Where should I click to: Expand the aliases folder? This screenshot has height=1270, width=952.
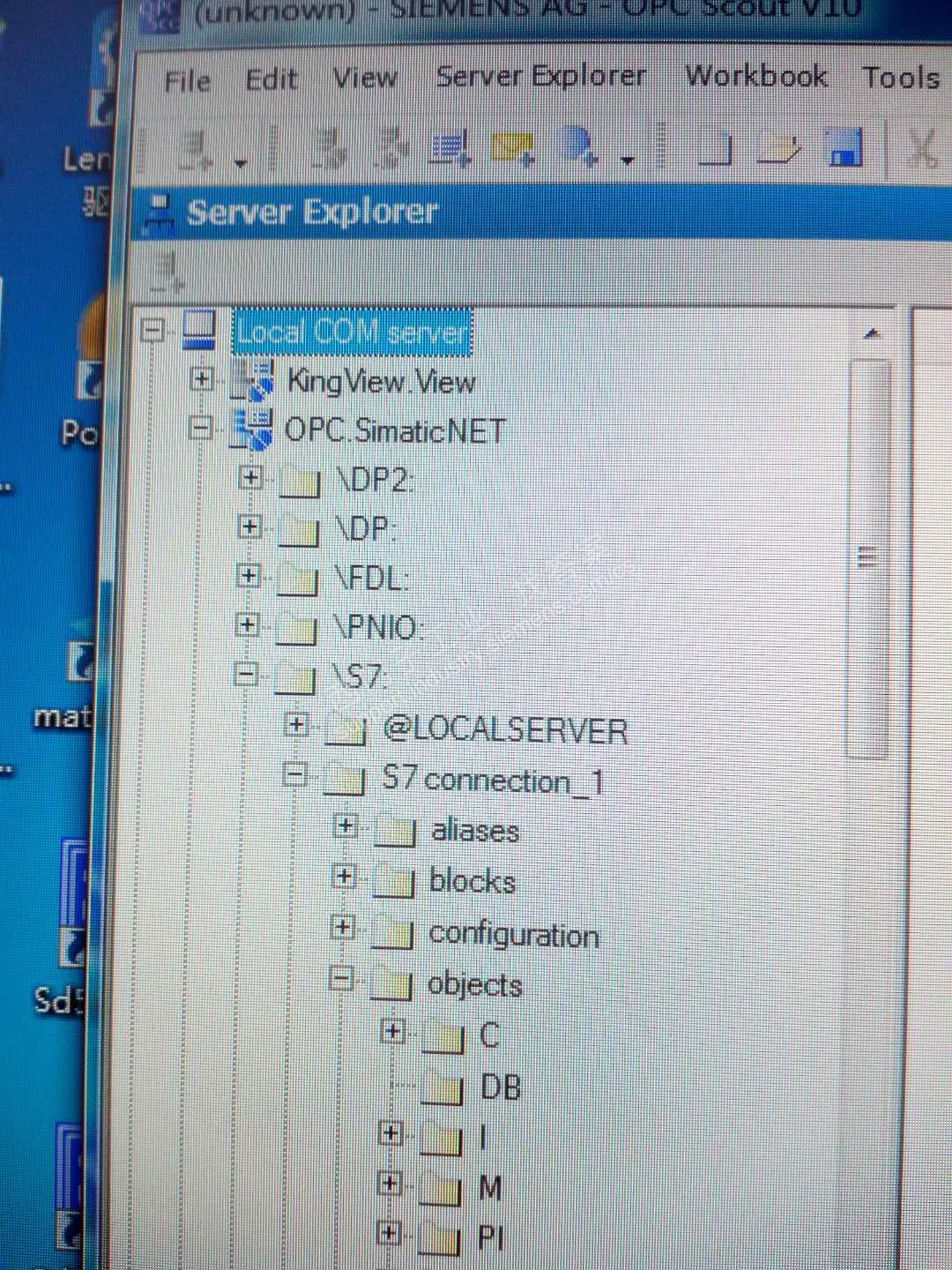click(346, 826)
